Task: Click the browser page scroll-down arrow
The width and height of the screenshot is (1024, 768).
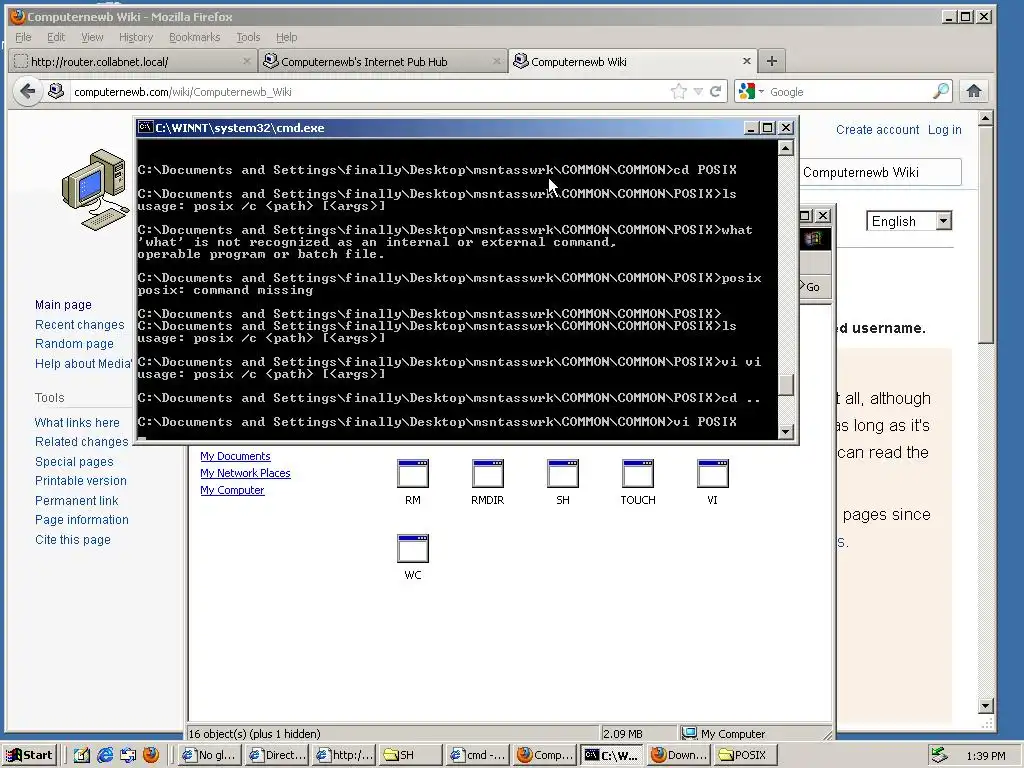Action: [x=986, y=706]
